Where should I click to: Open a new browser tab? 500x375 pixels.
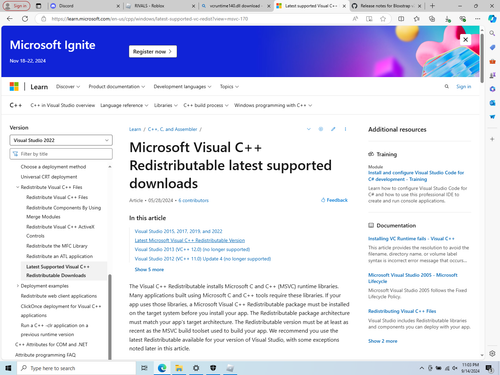click(x=432, y=6)
